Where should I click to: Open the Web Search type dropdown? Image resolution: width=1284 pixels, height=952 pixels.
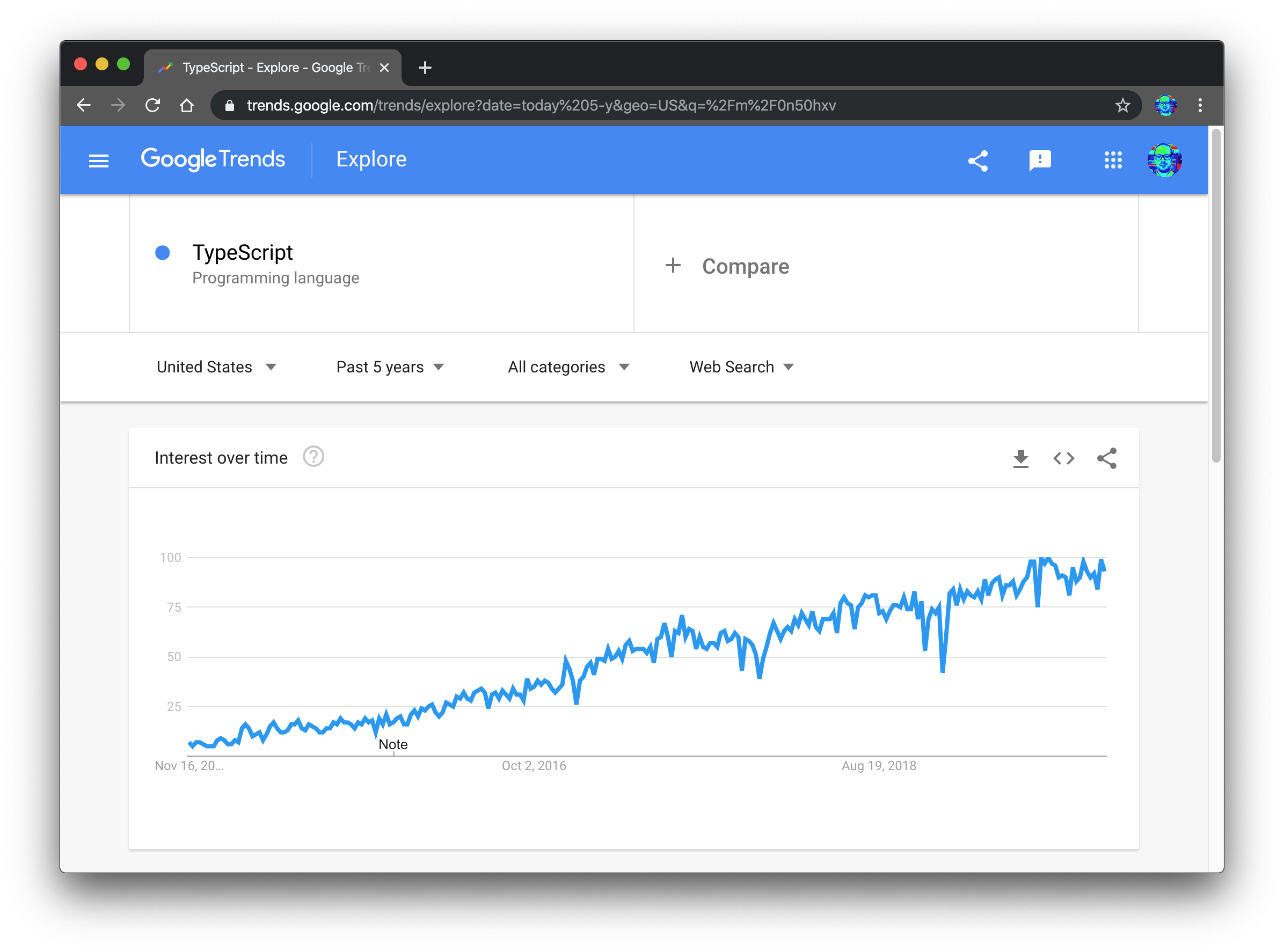[x=742, y=367]
